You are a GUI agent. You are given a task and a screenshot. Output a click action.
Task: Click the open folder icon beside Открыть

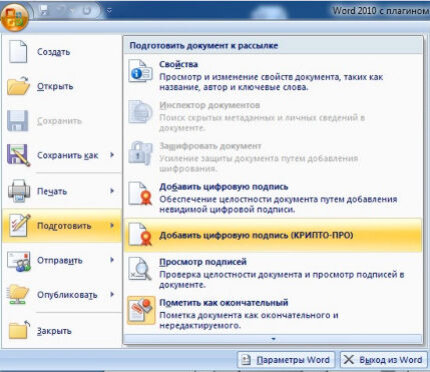point(19,86)
